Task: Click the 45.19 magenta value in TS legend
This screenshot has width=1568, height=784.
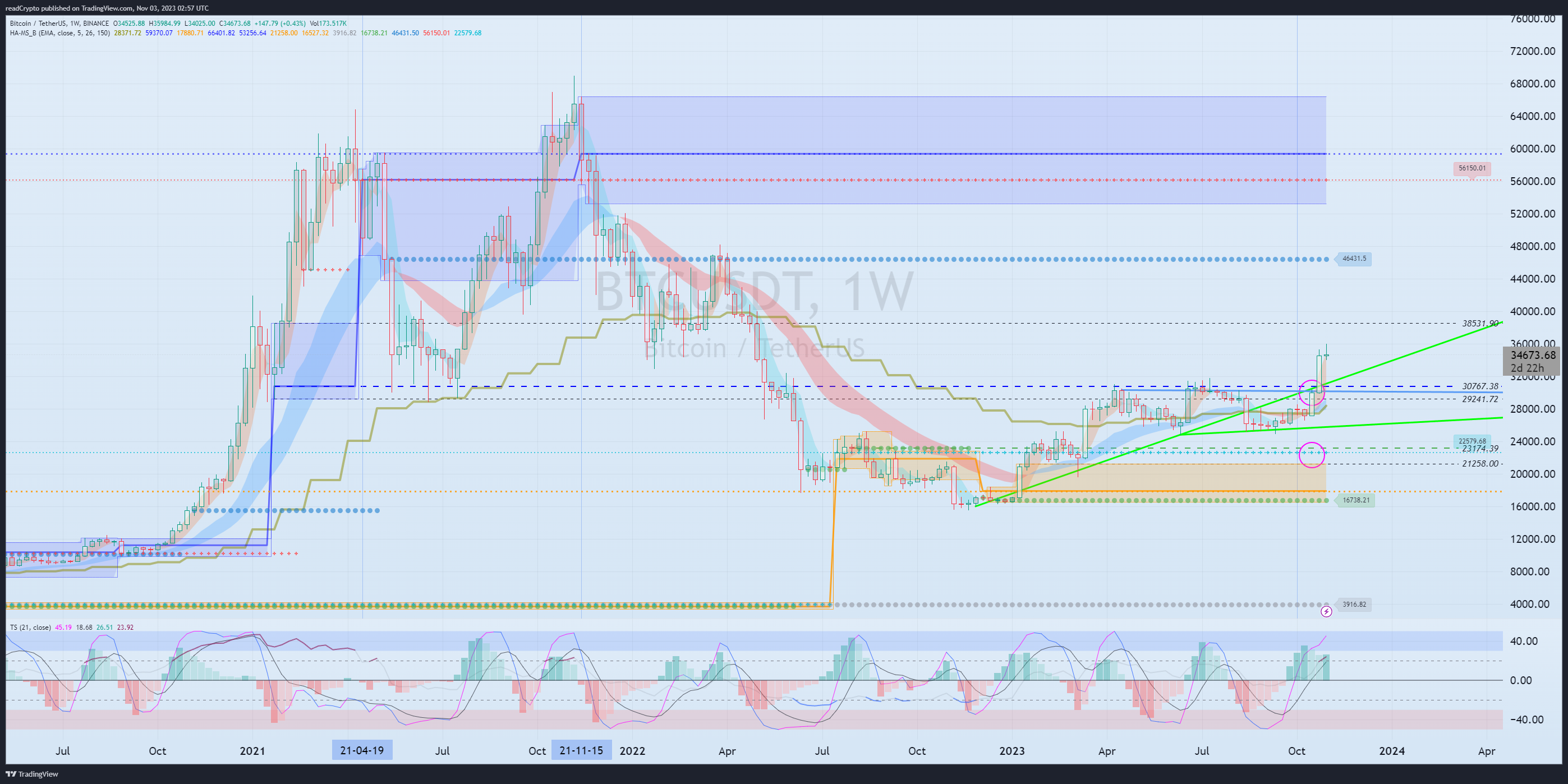Action: pyautogui.click(x=63, y=627)
